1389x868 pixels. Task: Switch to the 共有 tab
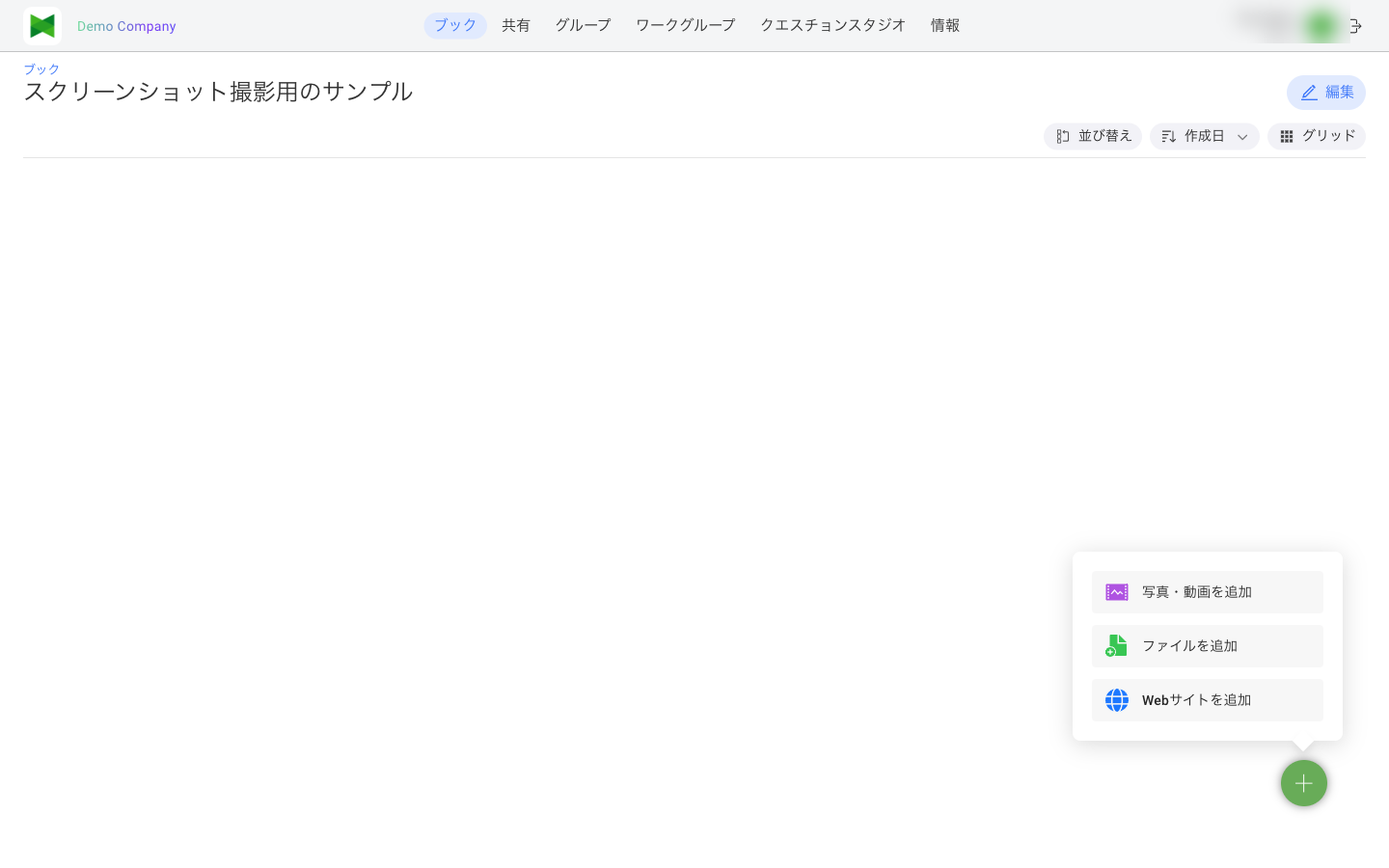(516, 25)
